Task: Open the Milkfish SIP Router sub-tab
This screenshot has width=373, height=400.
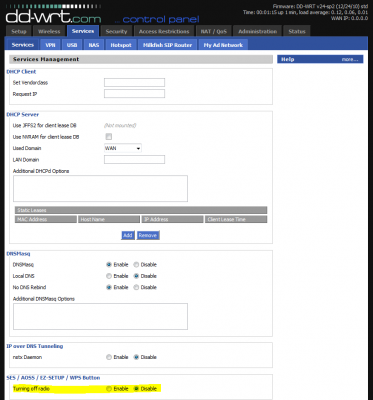Action: click(167, 45)
